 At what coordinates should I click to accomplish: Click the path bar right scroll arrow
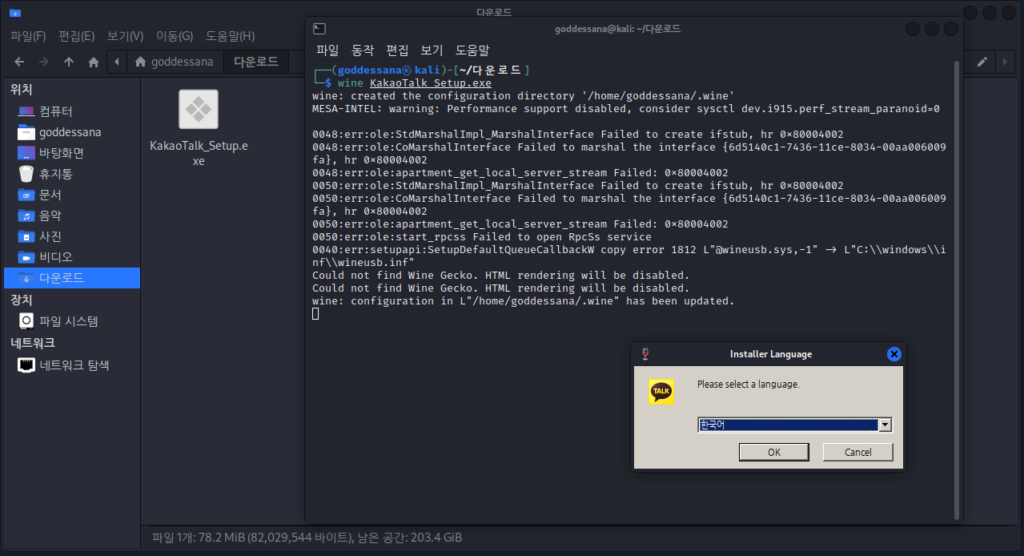point(1004,62)
